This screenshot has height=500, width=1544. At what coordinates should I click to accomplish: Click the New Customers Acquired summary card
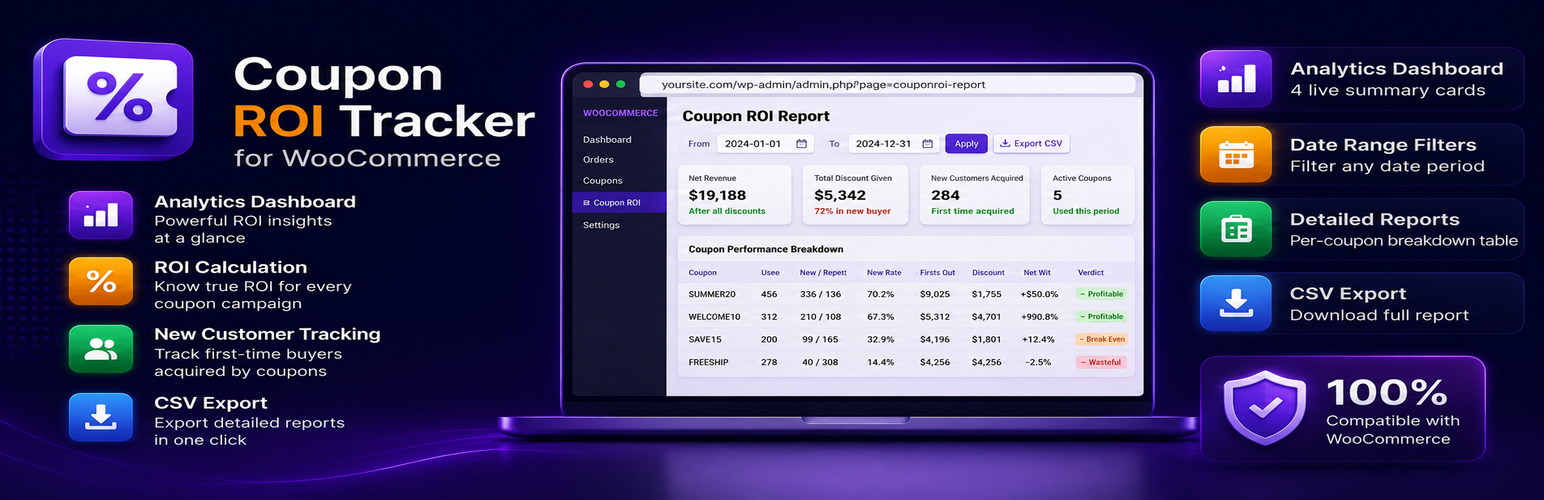tap(977, 195)
